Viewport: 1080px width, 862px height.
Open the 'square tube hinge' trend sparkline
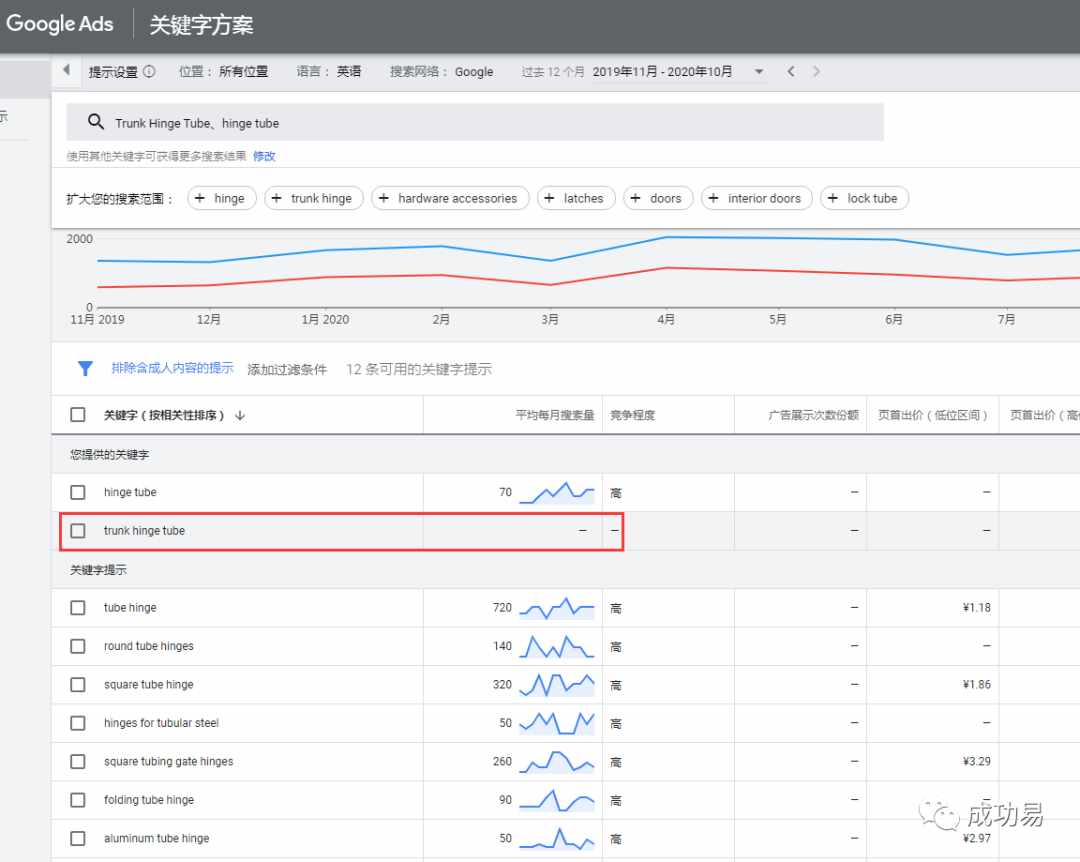557,685
